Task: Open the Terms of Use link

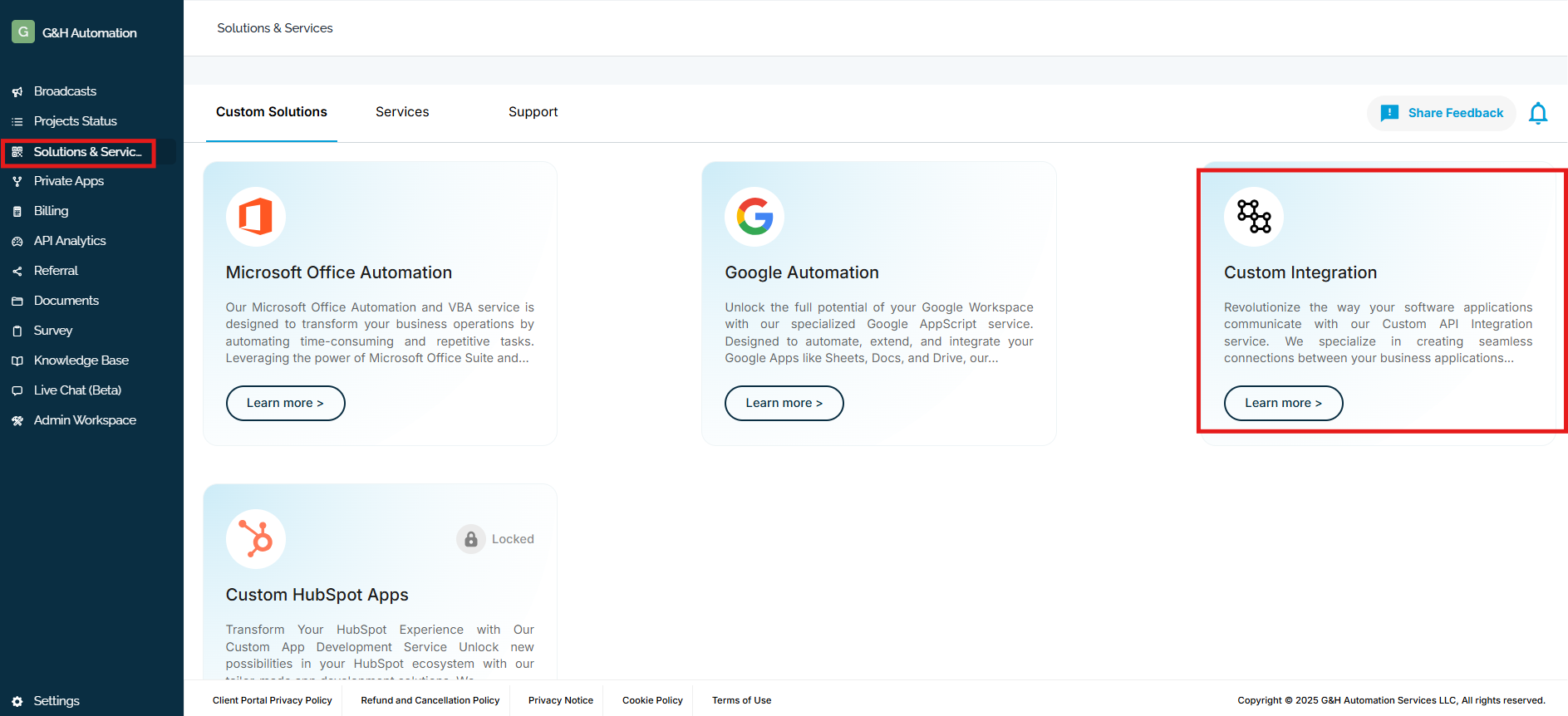Action: pos(741,700)
